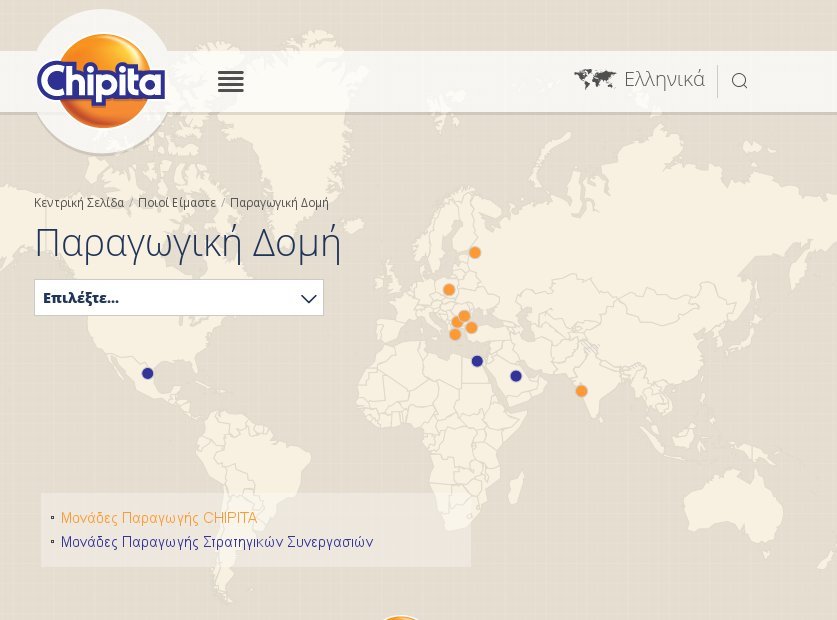Select the orange marker in India
The height and width of the screenshot is (620, 837).
(581, 391)
